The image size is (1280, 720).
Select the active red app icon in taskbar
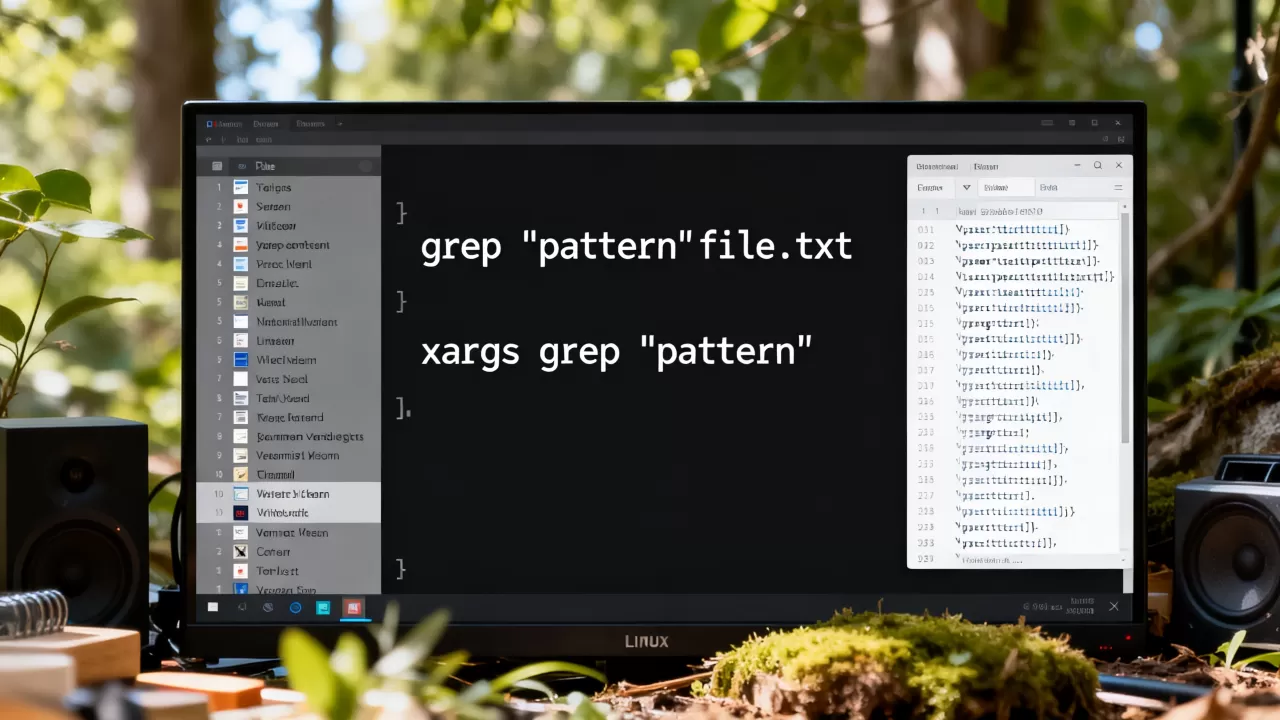[x=353, y=607]
